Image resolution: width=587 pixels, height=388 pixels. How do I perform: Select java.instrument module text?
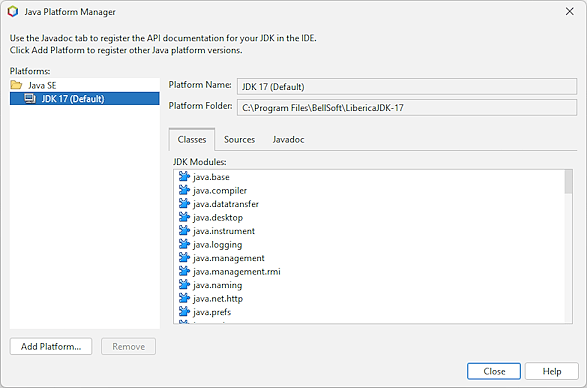pos(224,231)
